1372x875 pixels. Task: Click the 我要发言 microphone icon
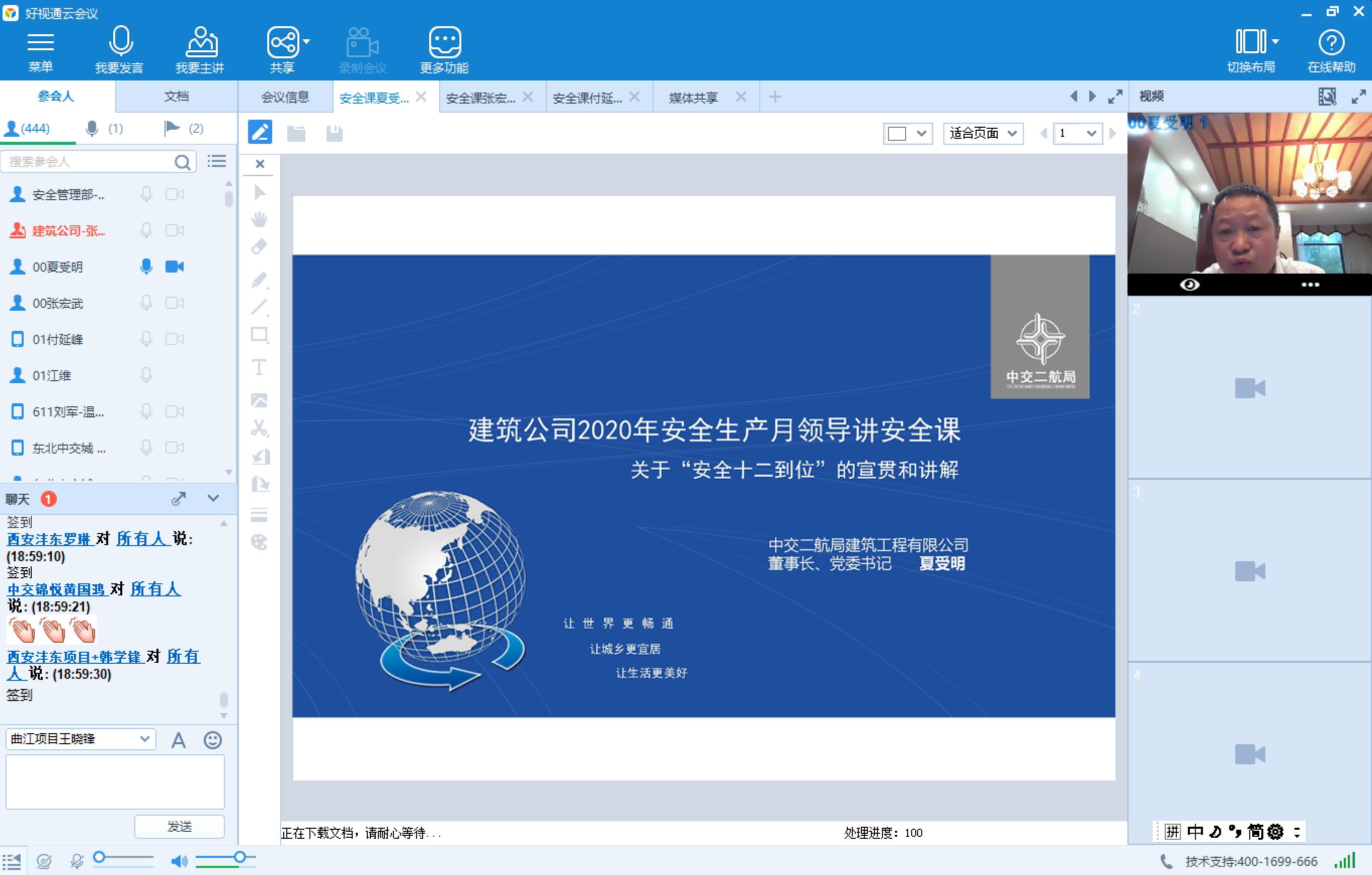click(120, 42)
